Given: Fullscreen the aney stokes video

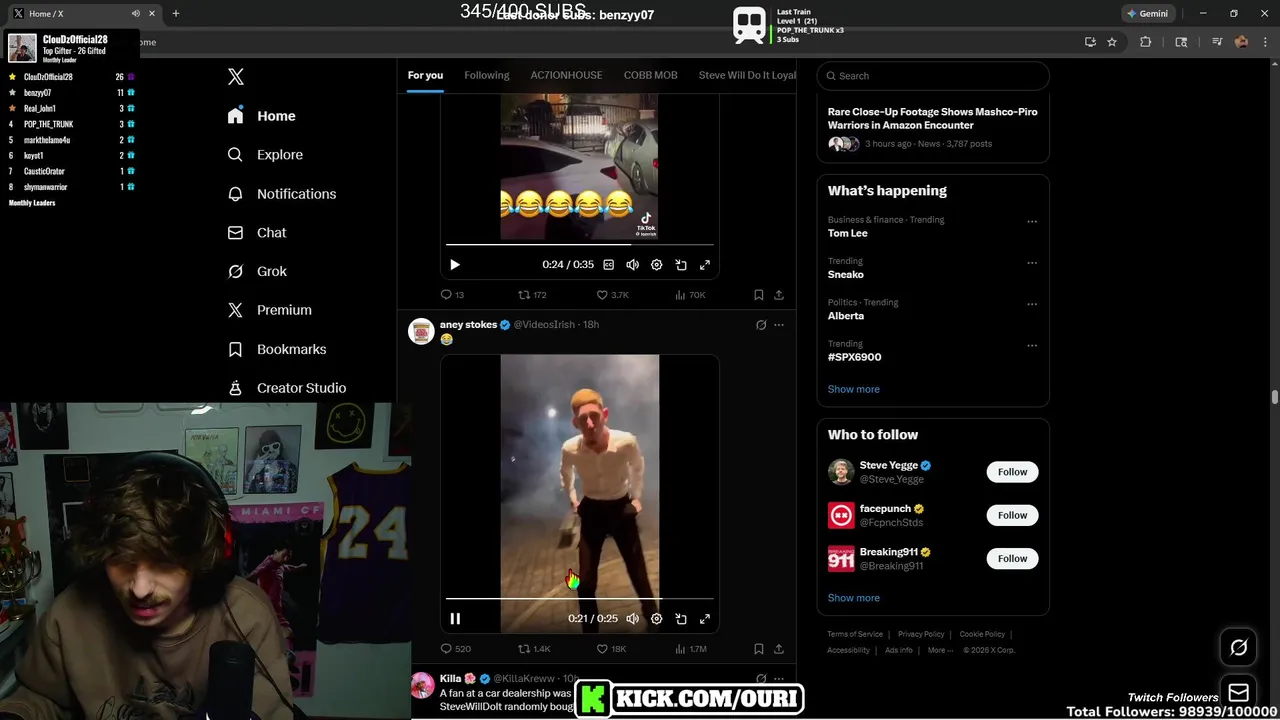Looking at the screenshot, I should click(705, 619).
